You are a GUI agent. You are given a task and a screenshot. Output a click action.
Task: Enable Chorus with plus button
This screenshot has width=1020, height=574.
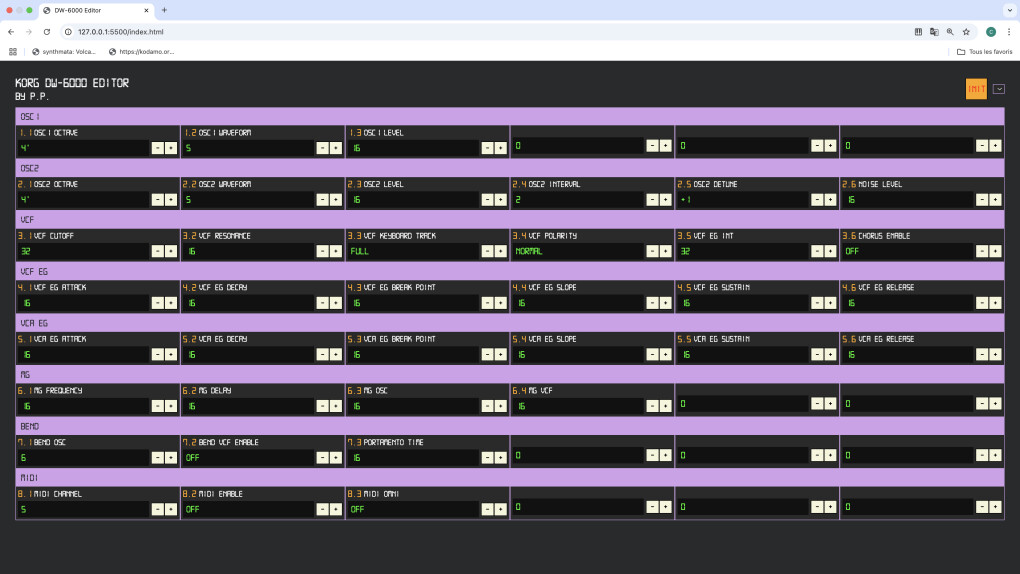(x=995, y=251)
